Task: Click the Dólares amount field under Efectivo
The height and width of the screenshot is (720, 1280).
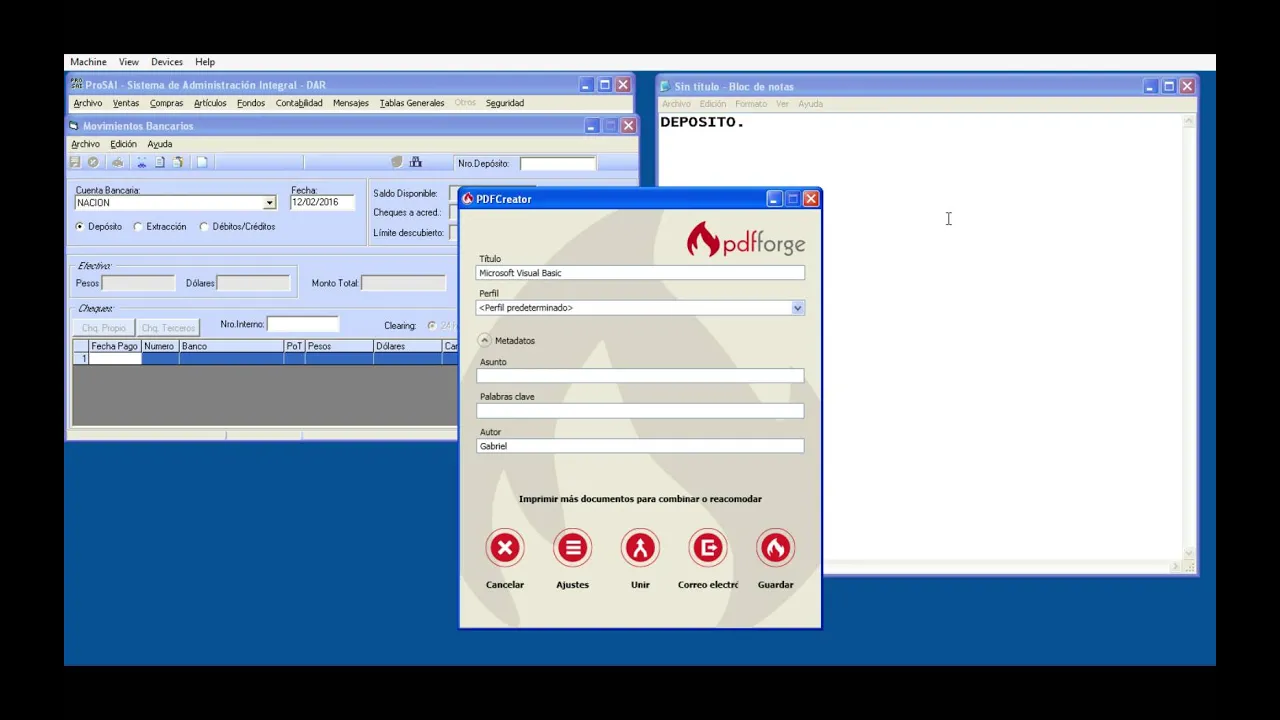Action: click(254, 284)
